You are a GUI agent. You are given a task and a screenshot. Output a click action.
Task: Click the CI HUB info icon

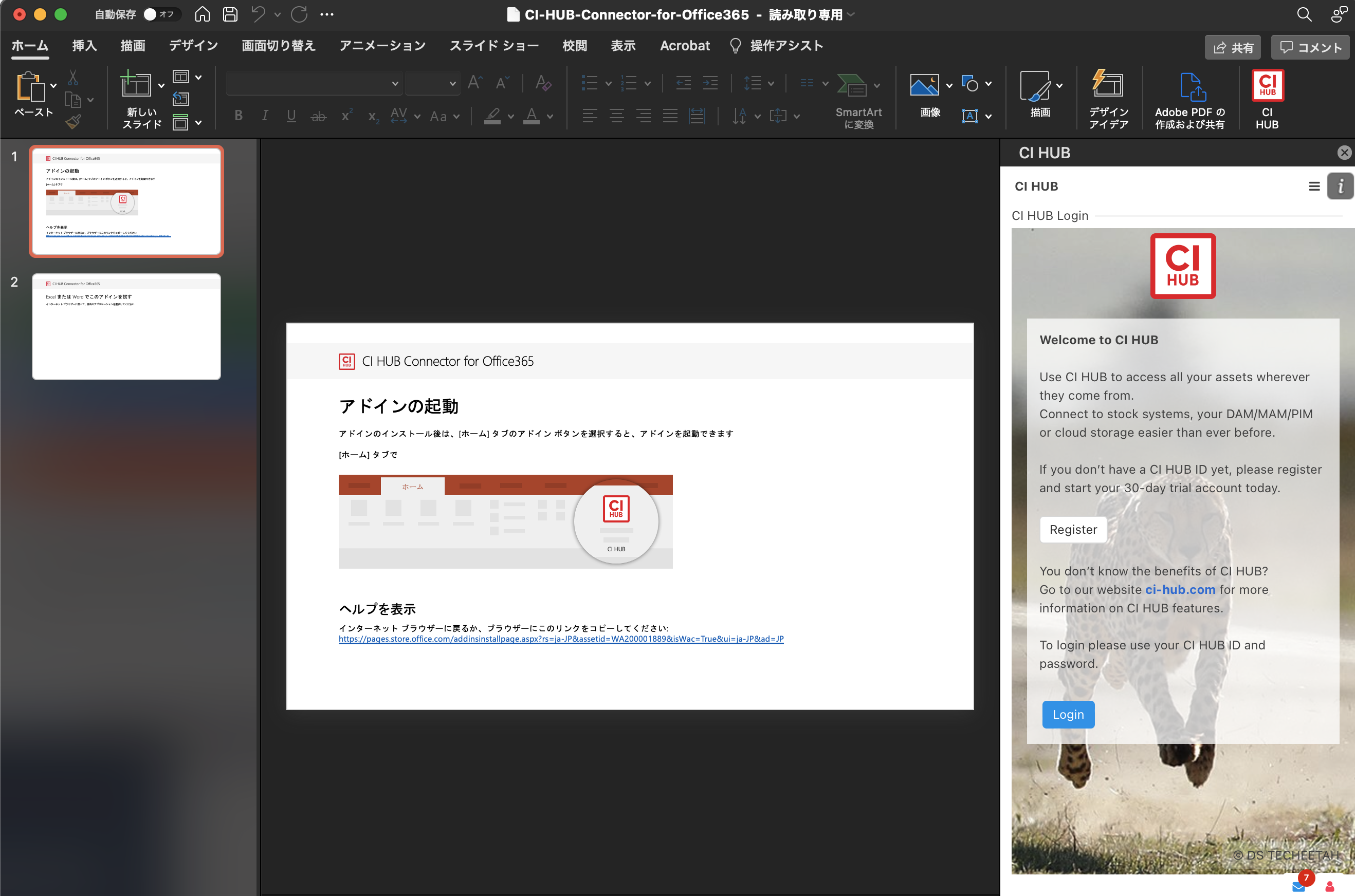point(1340,186)
